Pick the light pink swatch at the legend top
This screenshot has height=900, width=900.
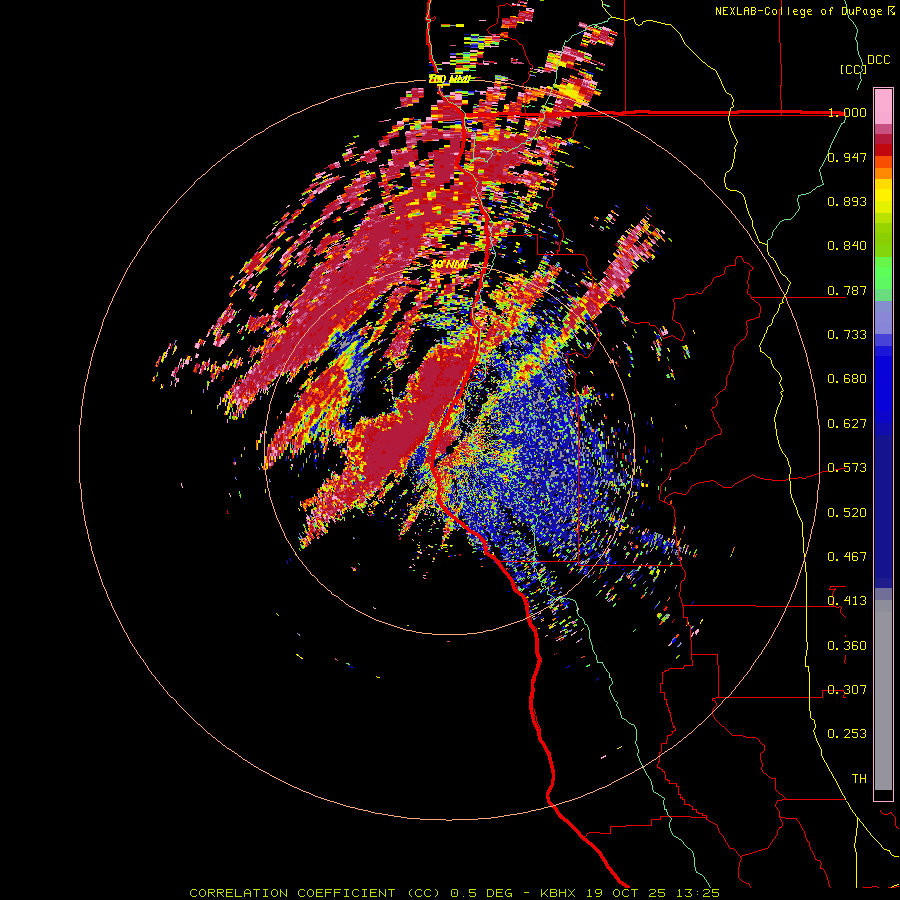pyautogui.click(x=883, y=106)
